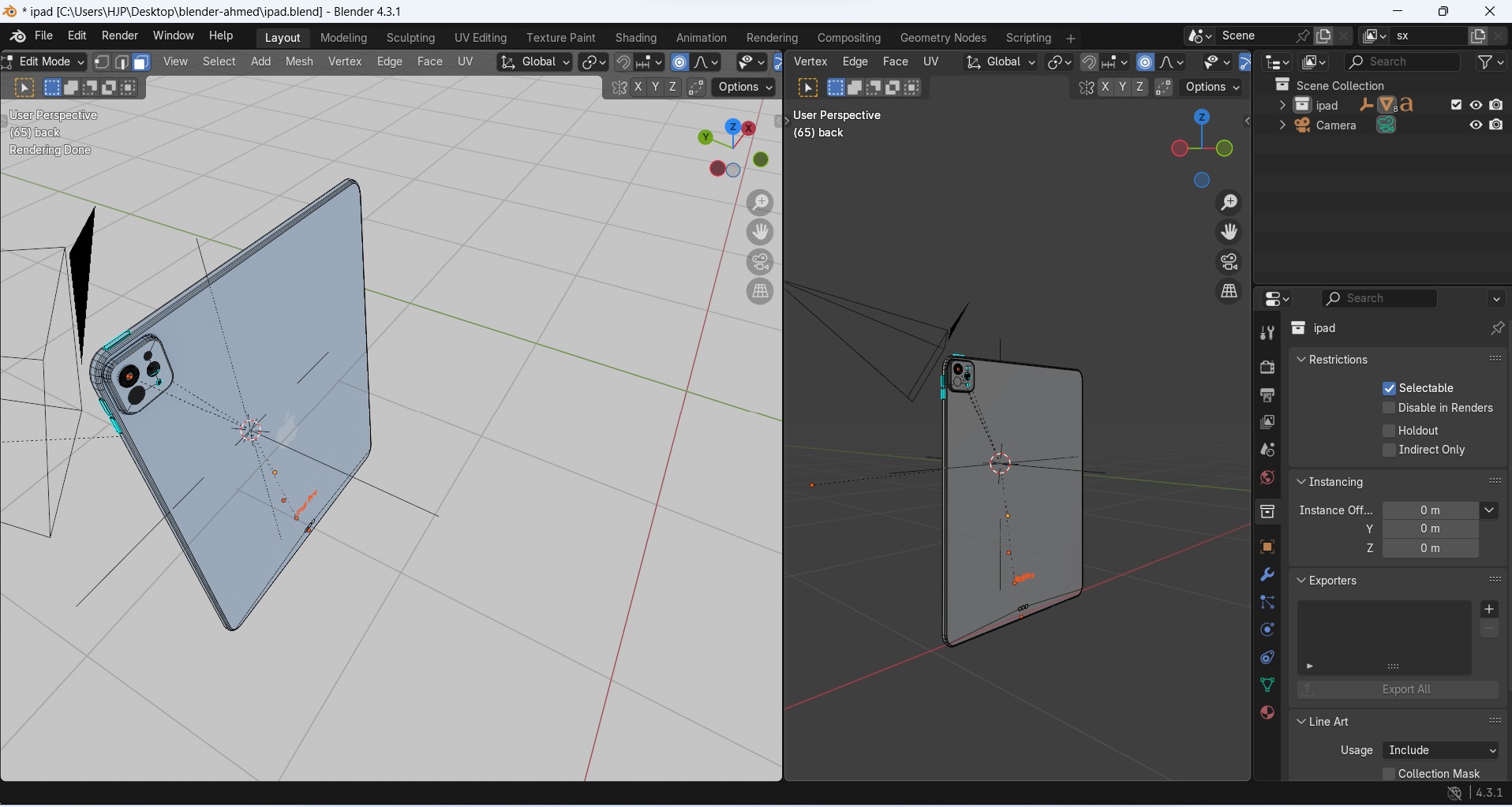The image size is (1512, 807).
Task: Click the pan hand icon in left viewport
Action: click(x=761, y=232)
